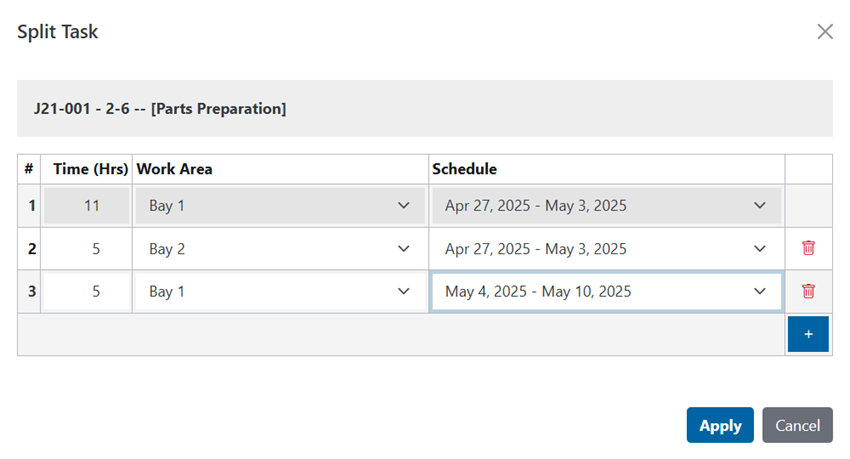Cancel the split task dialog
This screenshot has width=850, height=459.
(797, 425)
